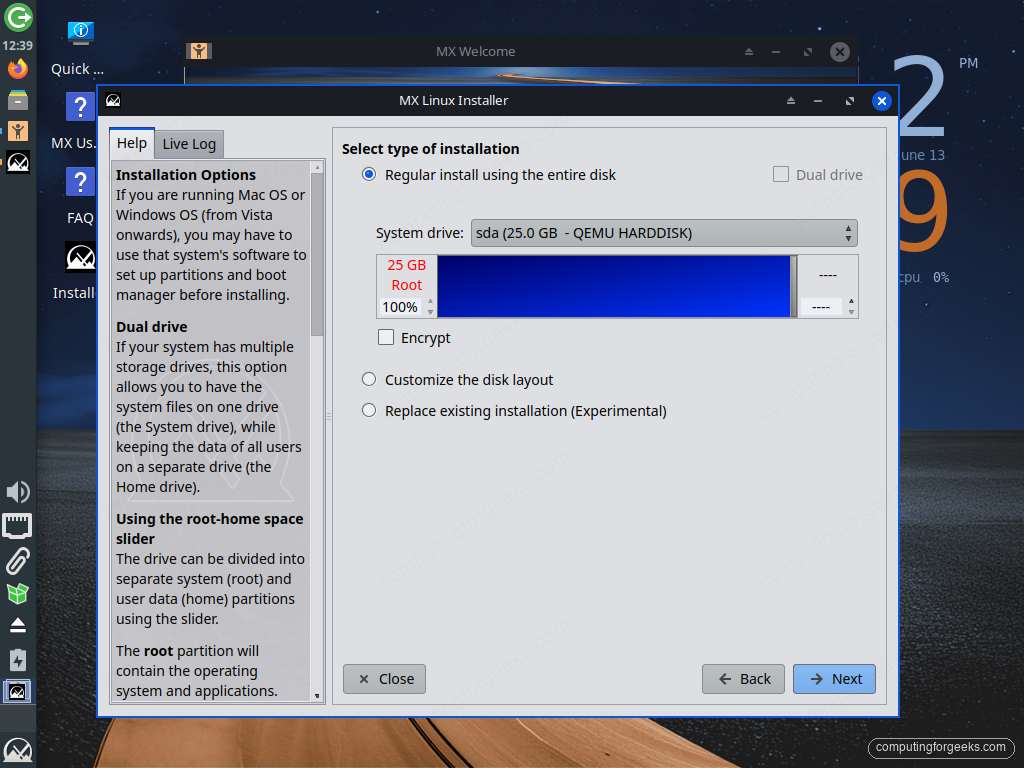Viewport: 1024px width, 768px height.
Task: Click the eject removable media tray icon
Action: (18, 626)
